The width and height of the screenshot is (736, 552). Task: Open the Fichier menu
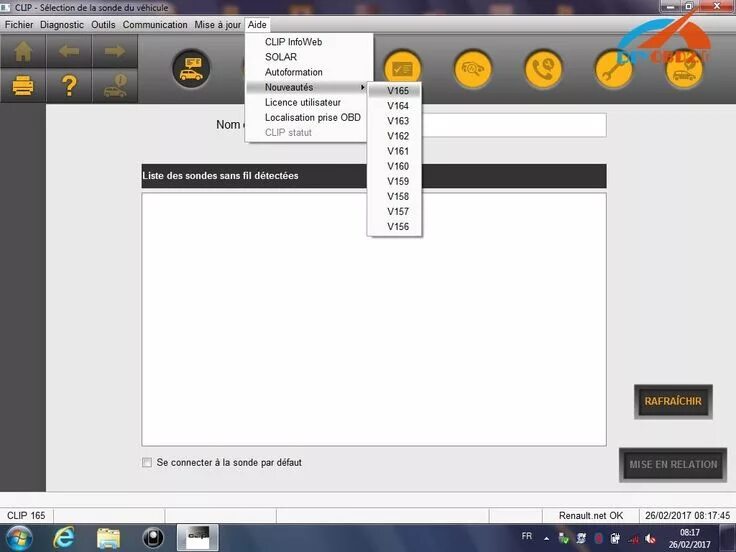click(x=19, y=25)
